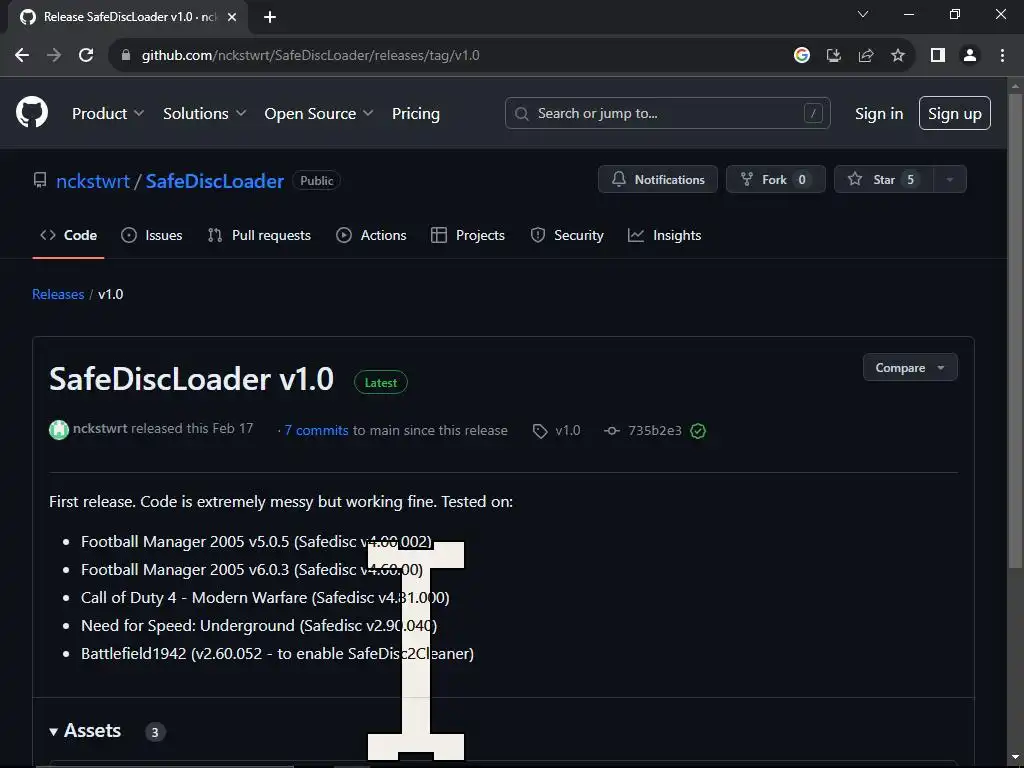Open the tab search chevron
The width and height of the screenshot is (1024, 768).
tap(863, 14)
